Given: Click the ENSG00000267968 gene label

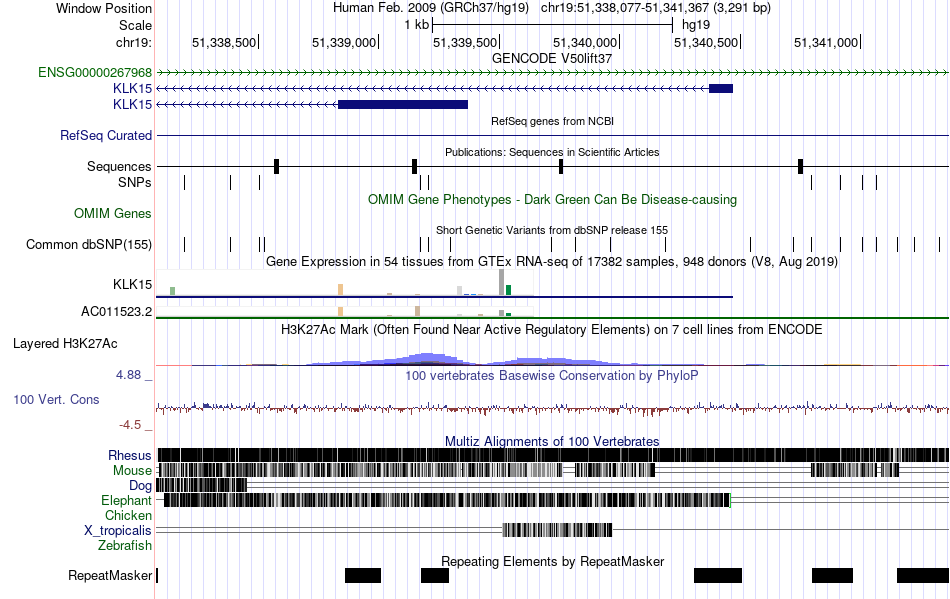Looking at the screenshot, I should (95, 73).
